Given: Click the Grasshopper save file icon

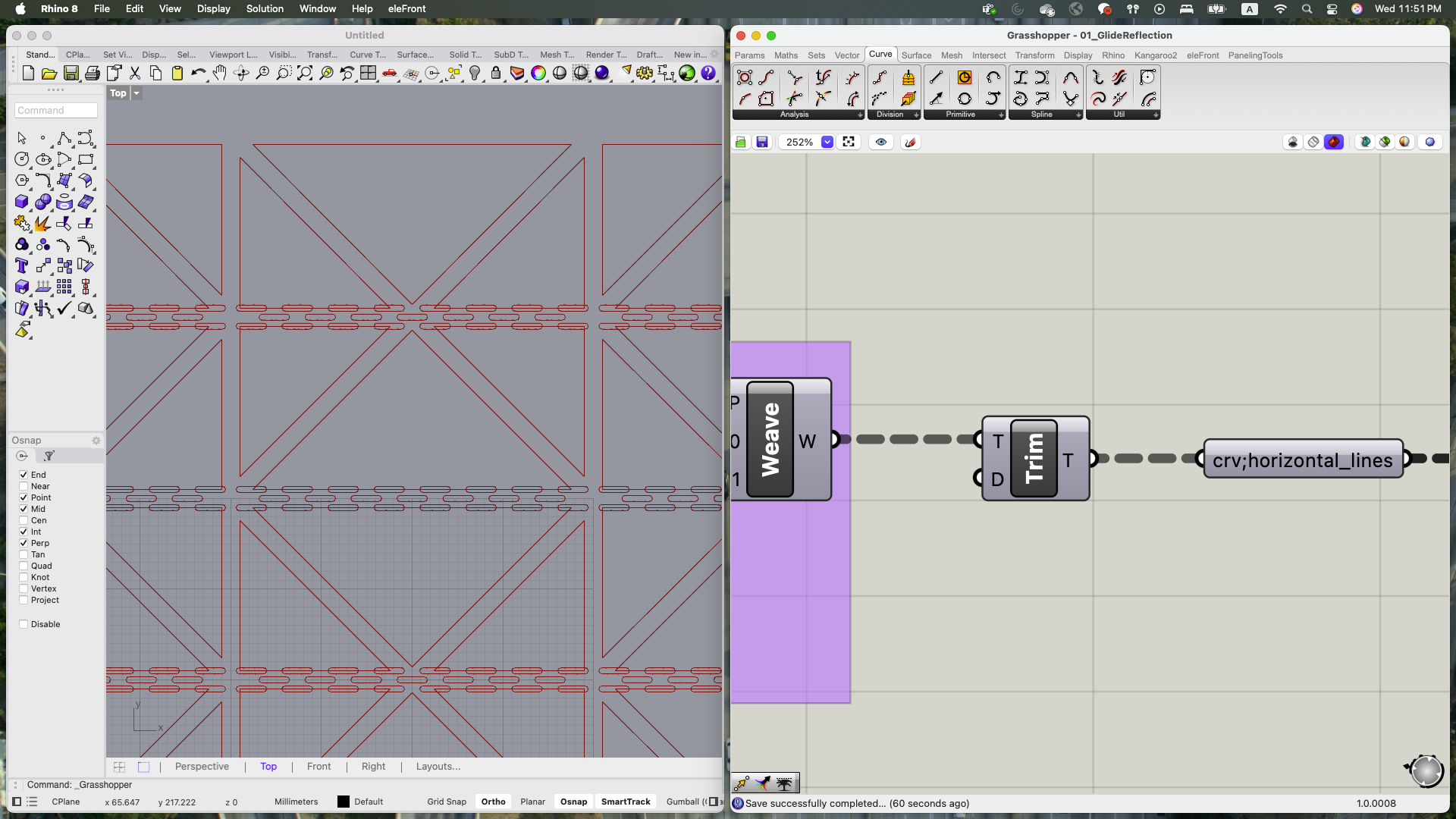Looking at the screenshot, I should 762,142.
